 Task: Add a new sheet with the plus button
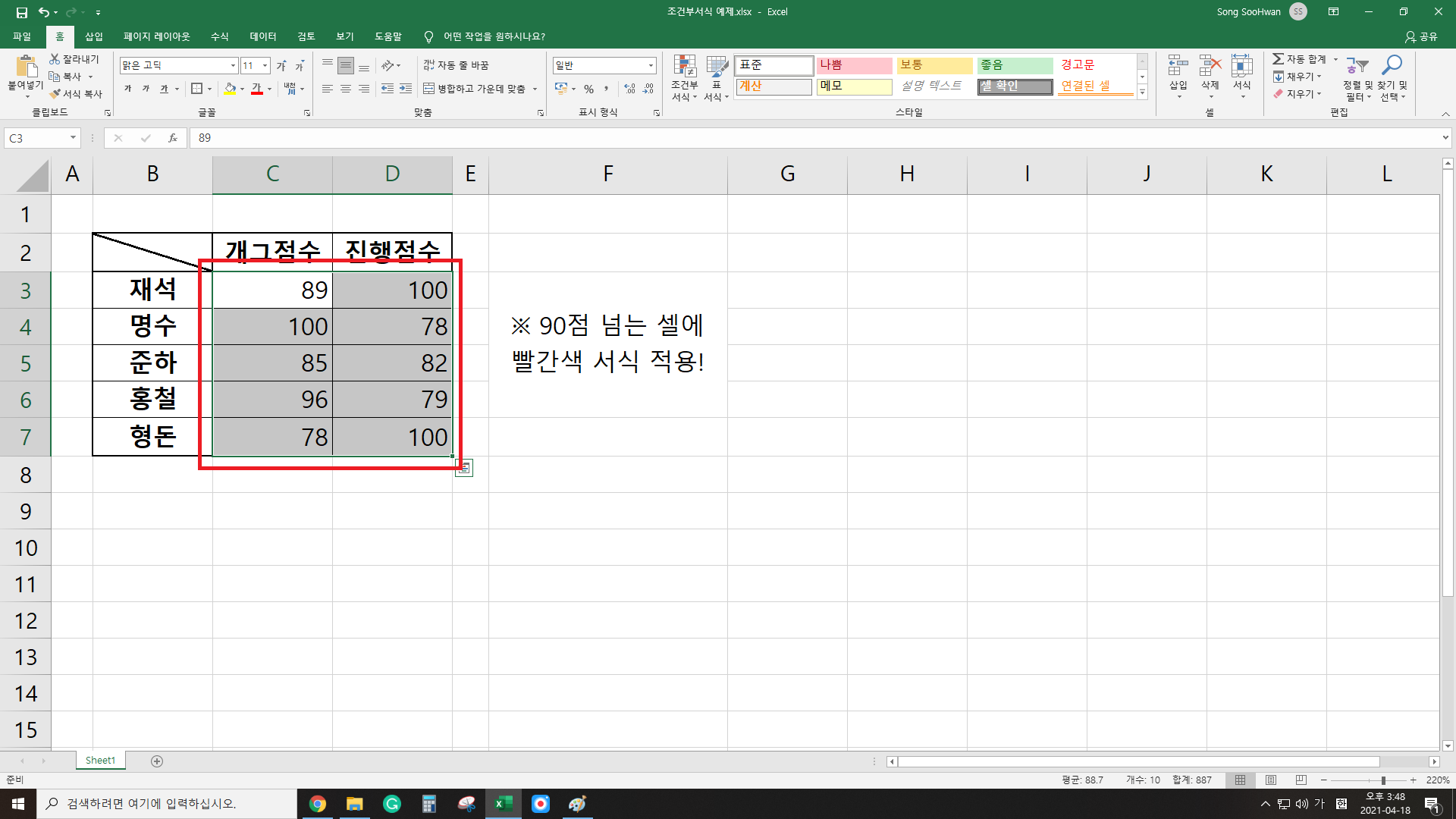click(157, 761)
